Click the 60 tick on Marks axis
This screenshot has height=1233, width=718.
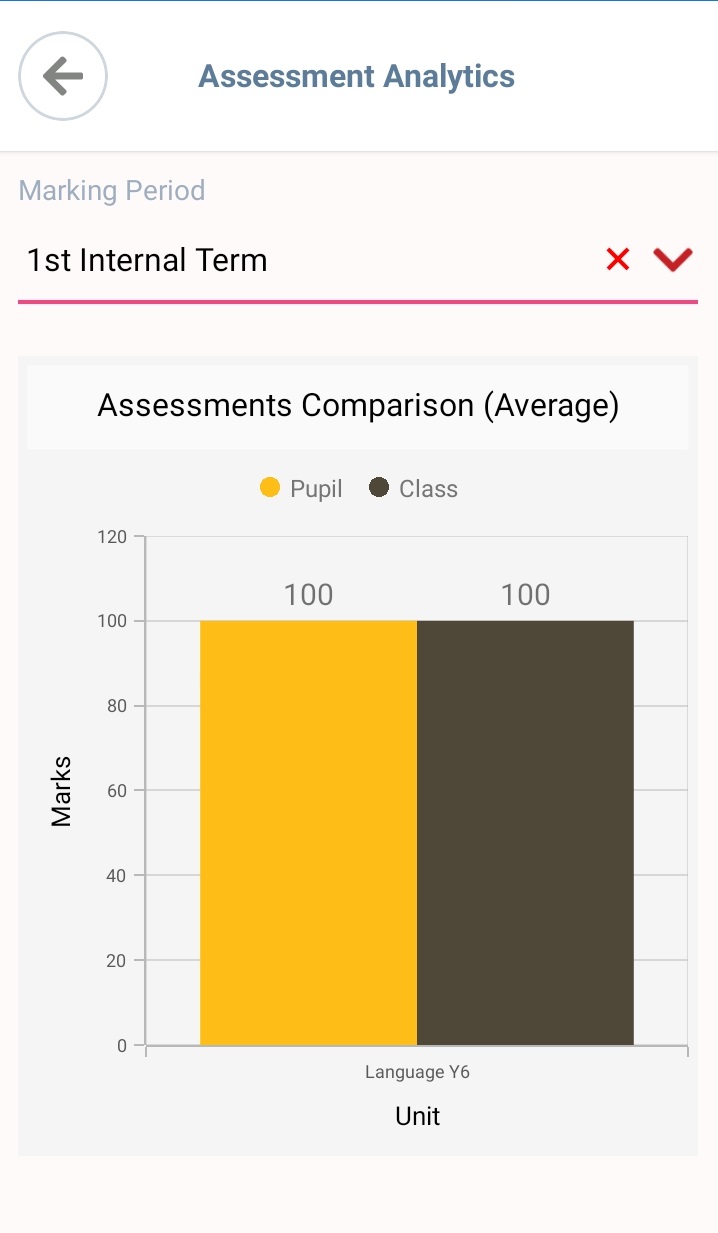pos(117,791)
